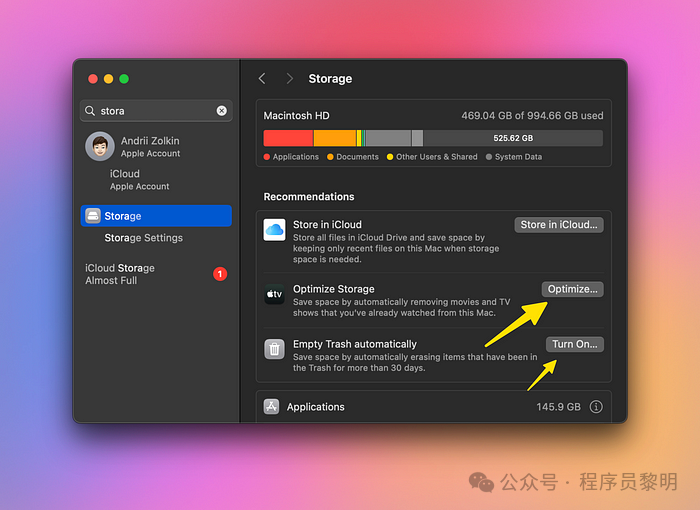Click the red Applications bar segment

pos(288,138)
